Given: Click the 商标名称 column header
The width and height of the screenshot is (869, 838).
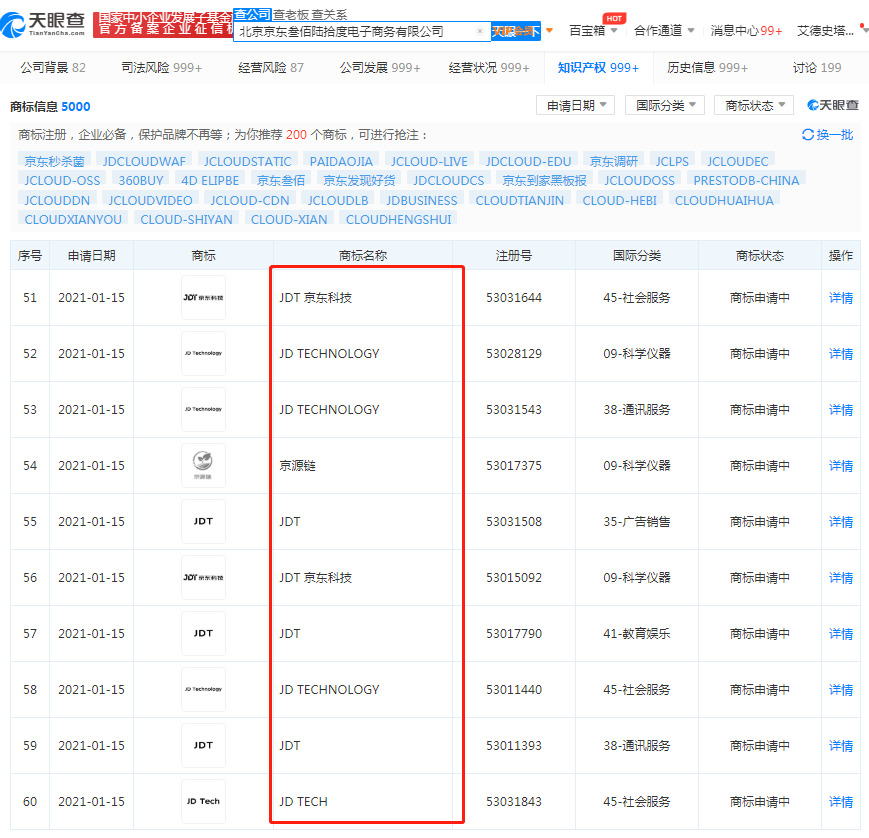Looking at the screenshot, I should point(363,256).
